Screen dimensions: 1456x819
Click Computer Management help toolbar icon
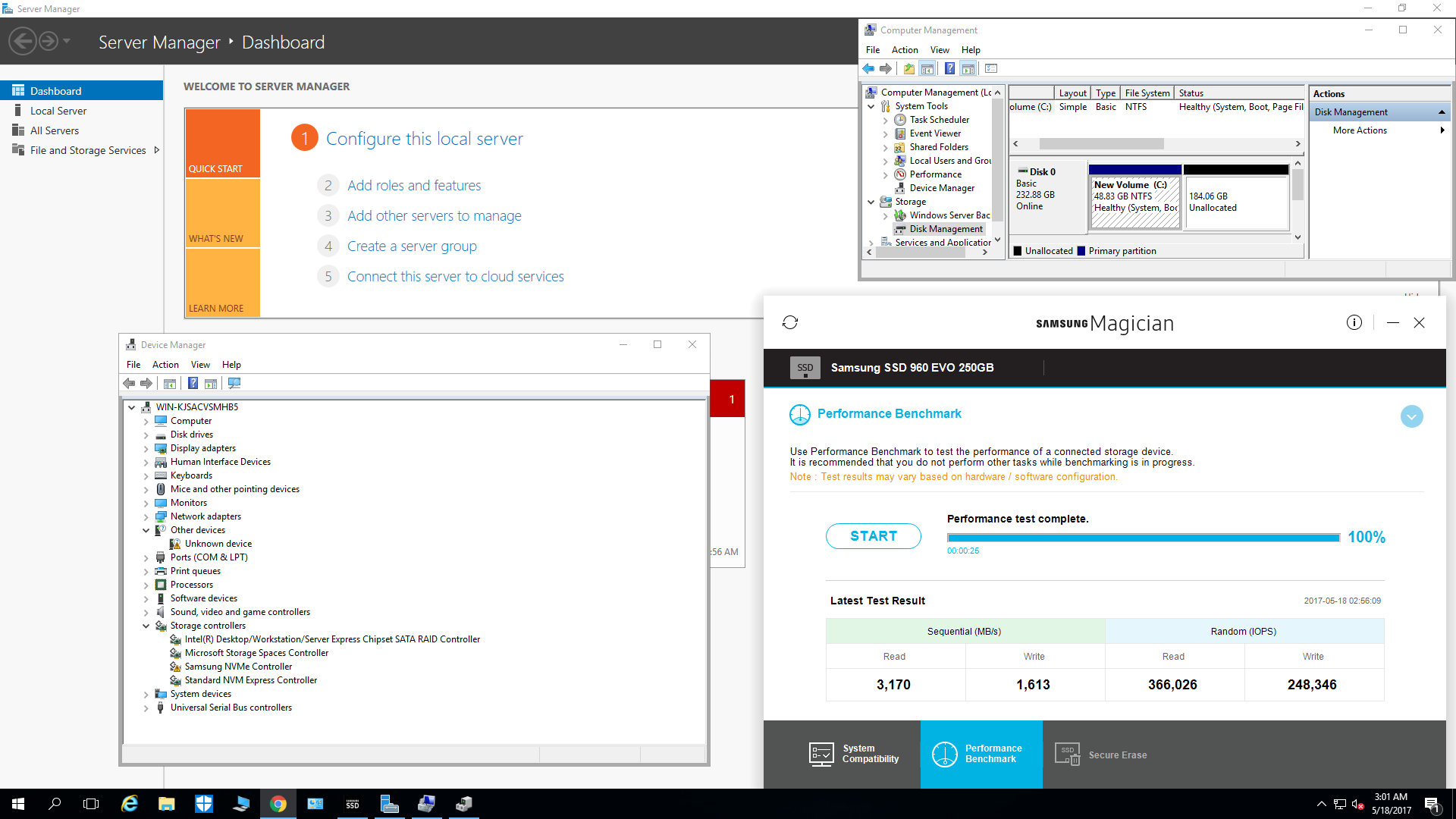tap(949, 69)
